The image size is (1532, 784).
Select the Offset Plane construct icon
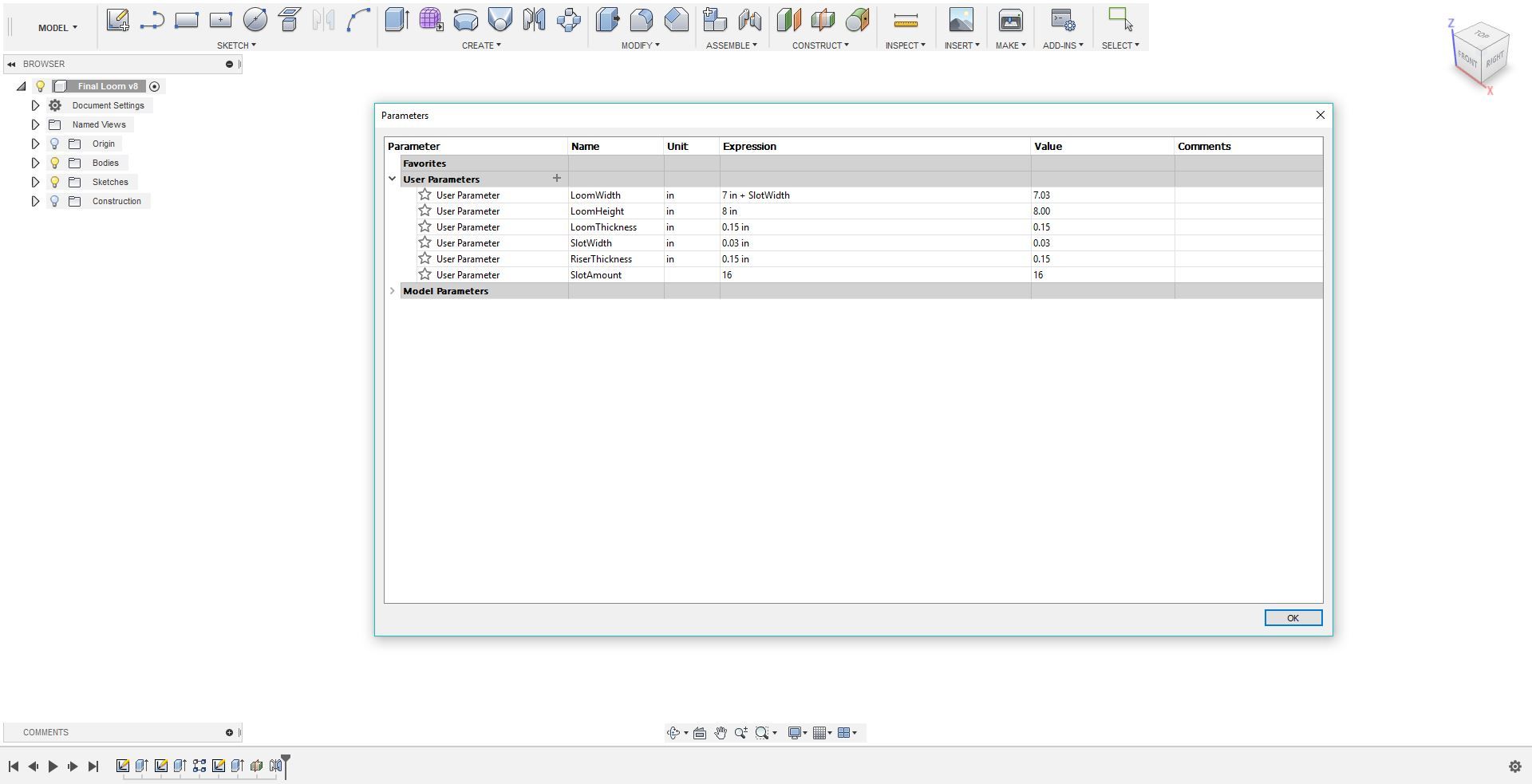coord(788,20)
